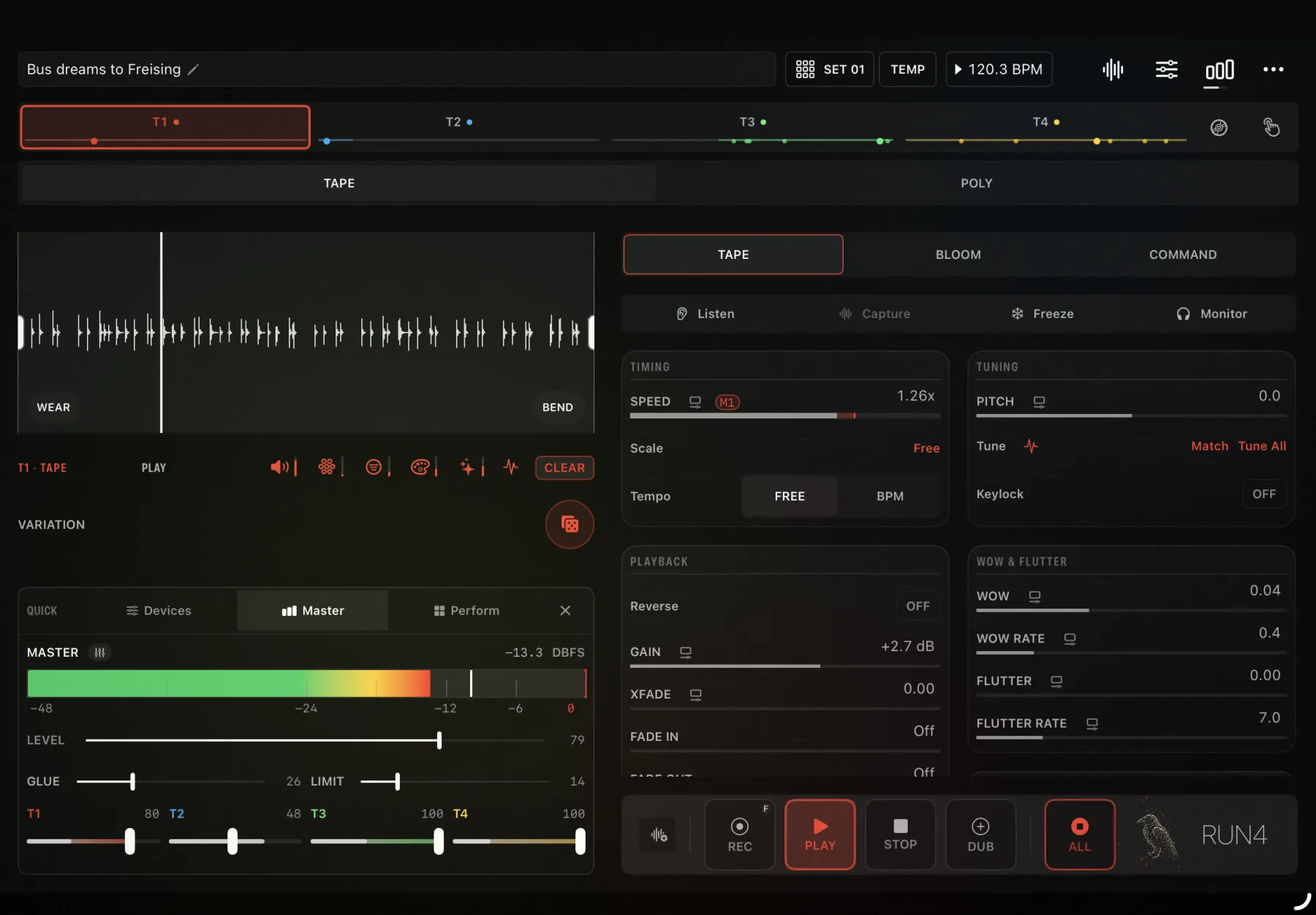Open the level meters icon in top bar
1316x915 pixels.
pos(1219,69)
